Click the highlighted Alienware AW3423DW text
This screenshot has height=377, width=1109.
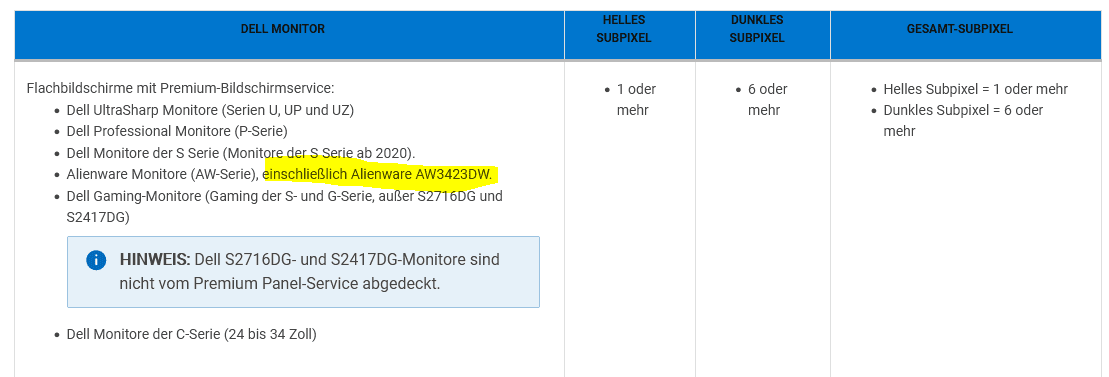coord(377,174)
